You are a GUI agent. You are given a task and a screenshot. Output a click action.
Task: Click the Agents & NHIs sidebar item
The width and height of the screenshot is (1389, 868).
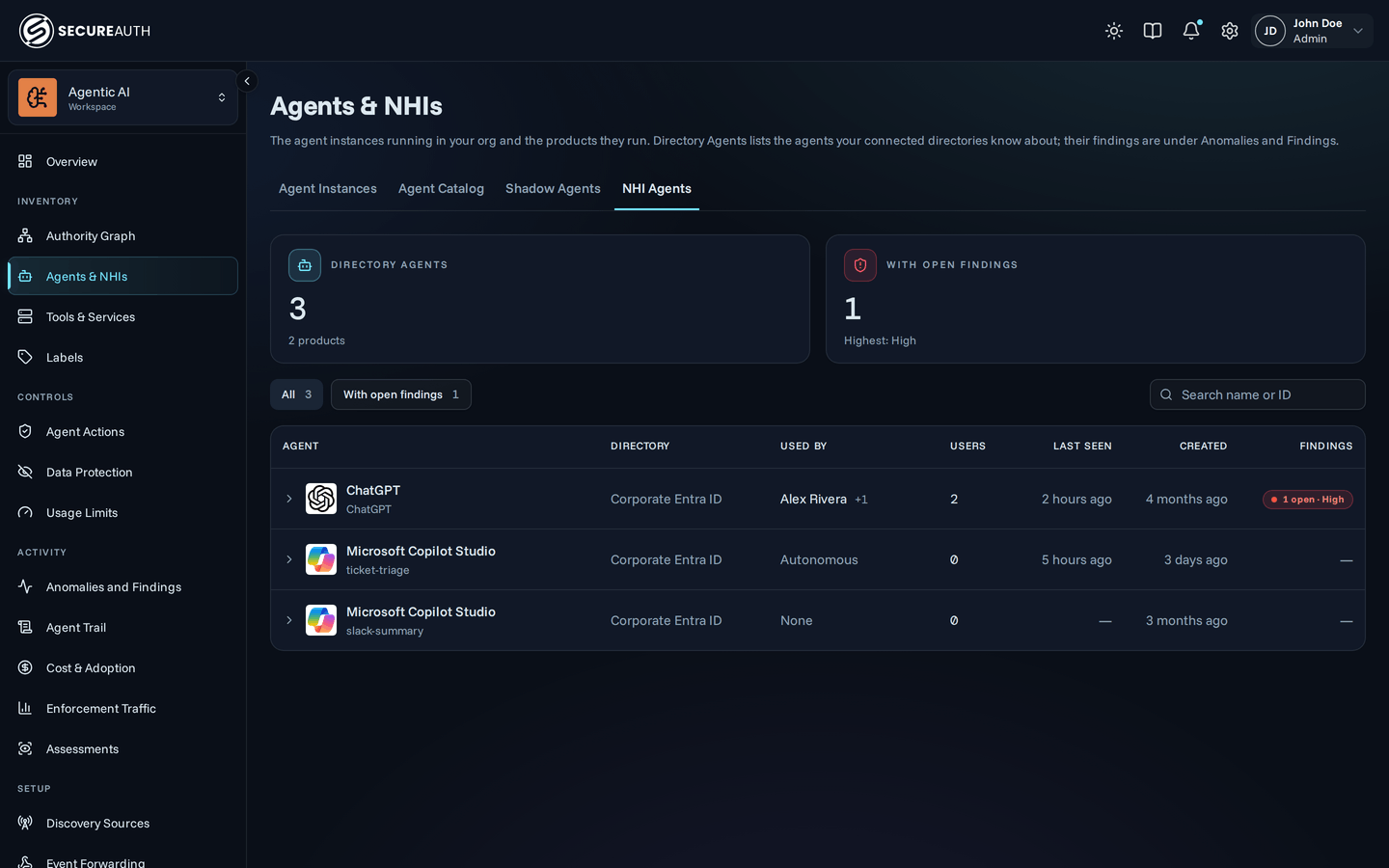point(123,276)
